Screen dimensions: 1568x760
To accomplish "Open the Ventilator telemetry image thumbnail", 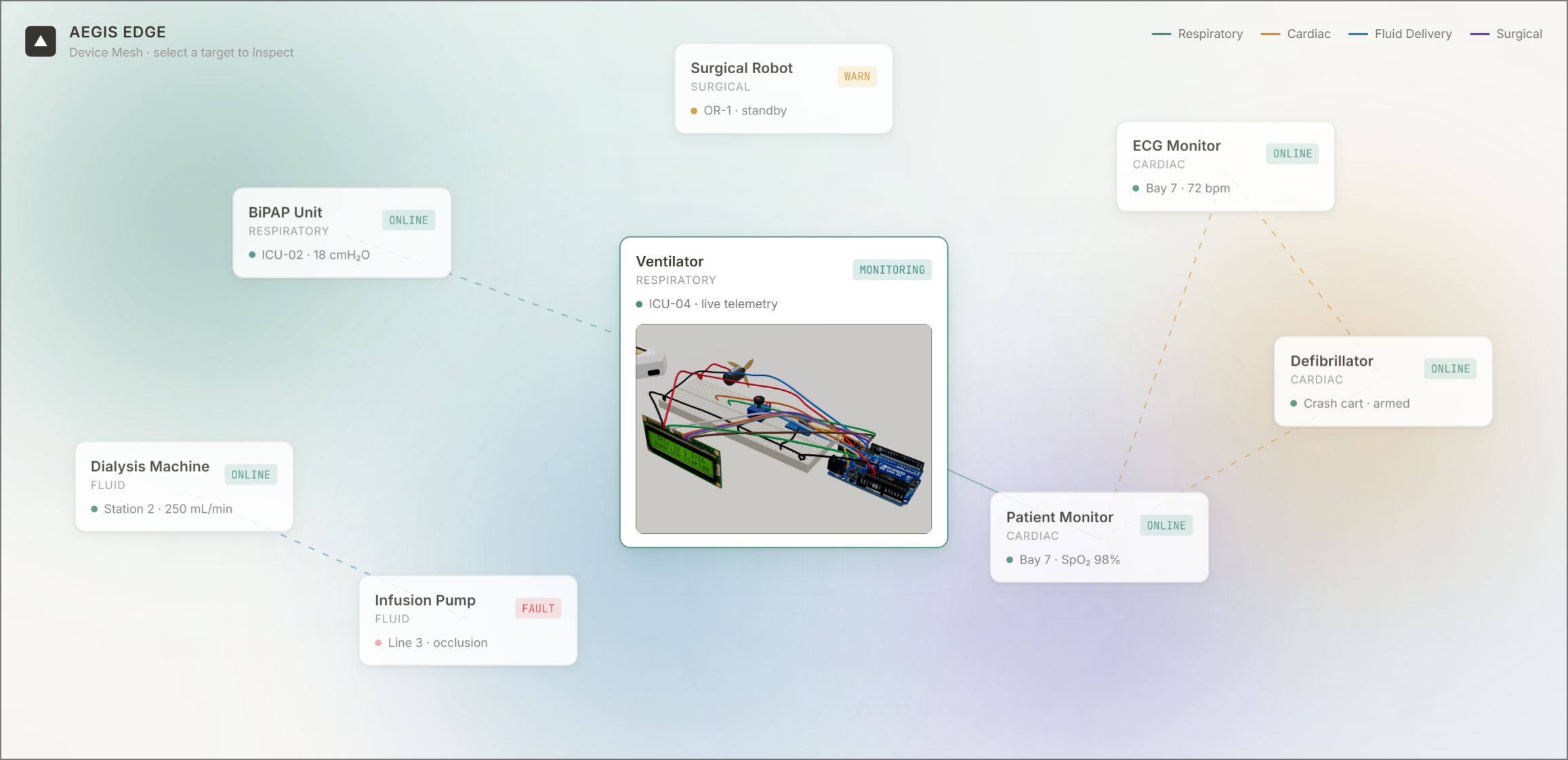I will click(783, 429).
